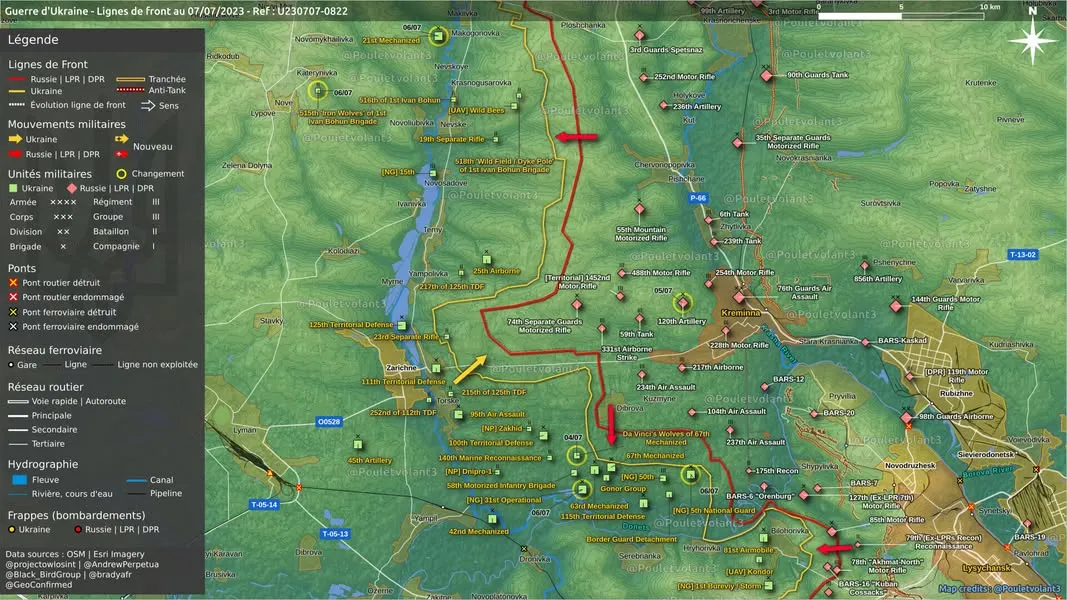Viewport: 1067px width, 600px height.
Task: Select the P-66 road shield
Action: [697, 198]
